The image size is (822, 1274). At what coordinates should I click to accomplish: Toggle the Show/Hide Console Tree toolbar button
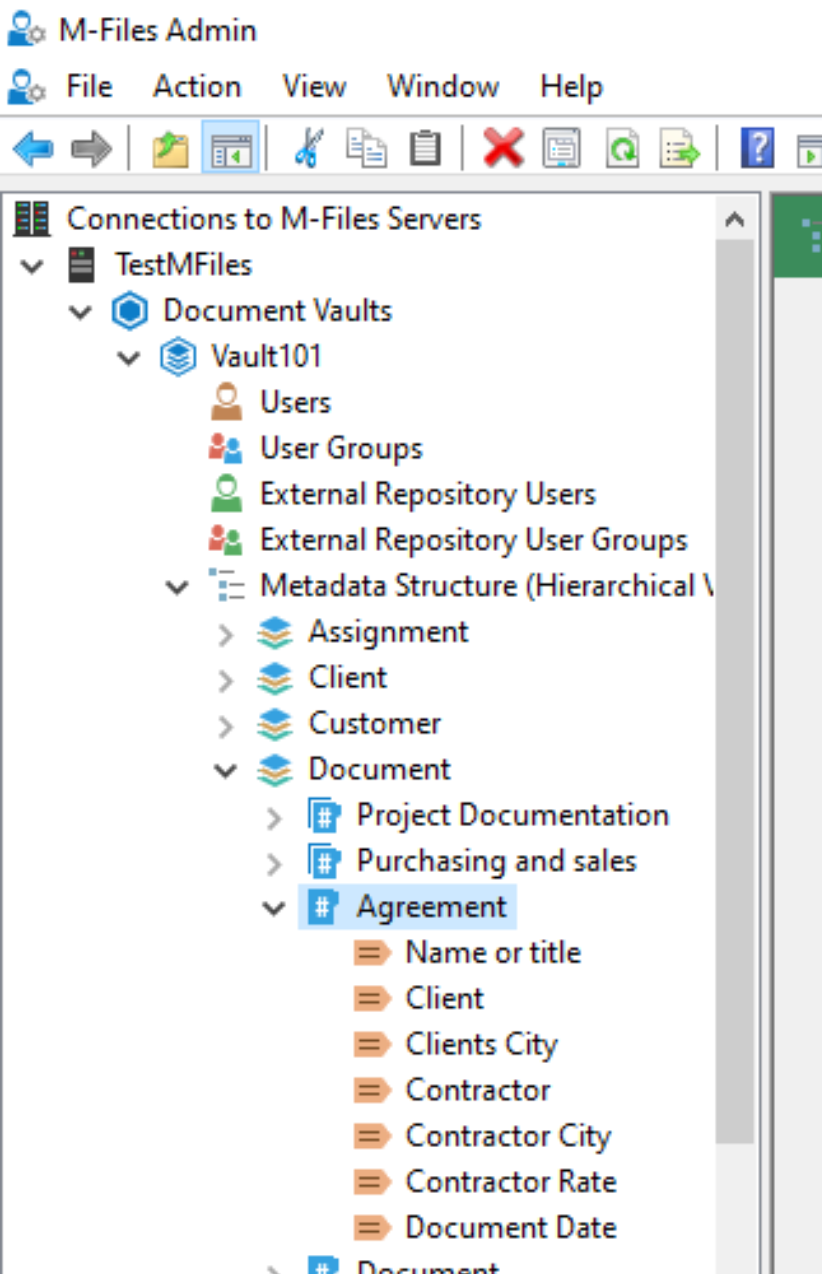click(x=230, y=149)
